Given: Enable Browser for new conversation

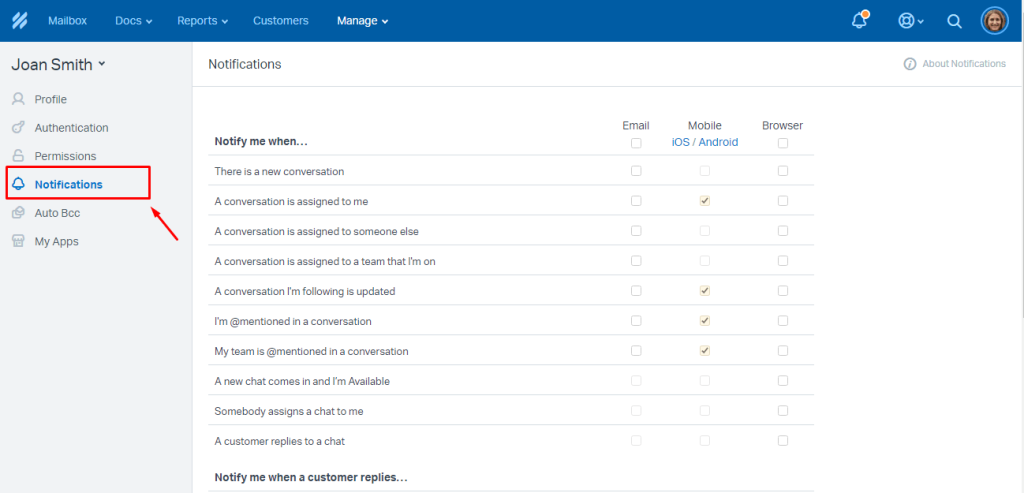Looking at the screenshot, I should (783, 171).
